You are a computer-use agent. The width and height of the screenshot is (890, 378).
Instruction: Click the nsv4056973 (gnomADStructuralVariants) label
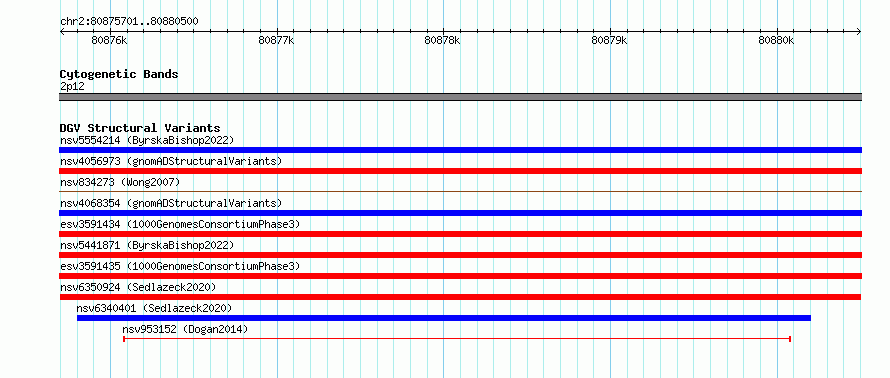[171, 161]
